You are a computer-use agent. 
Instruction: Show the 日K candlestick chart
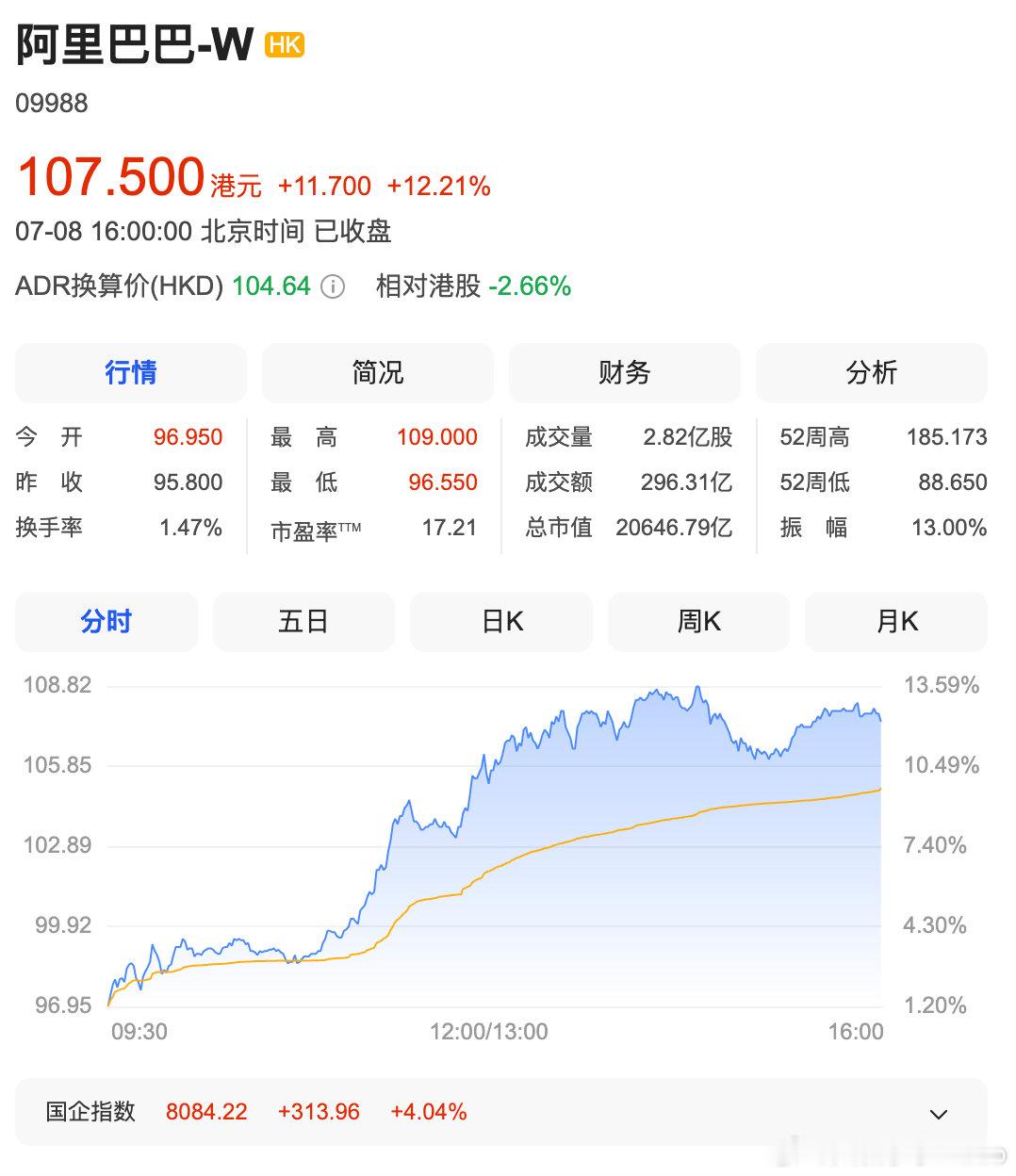coord(501,622)
